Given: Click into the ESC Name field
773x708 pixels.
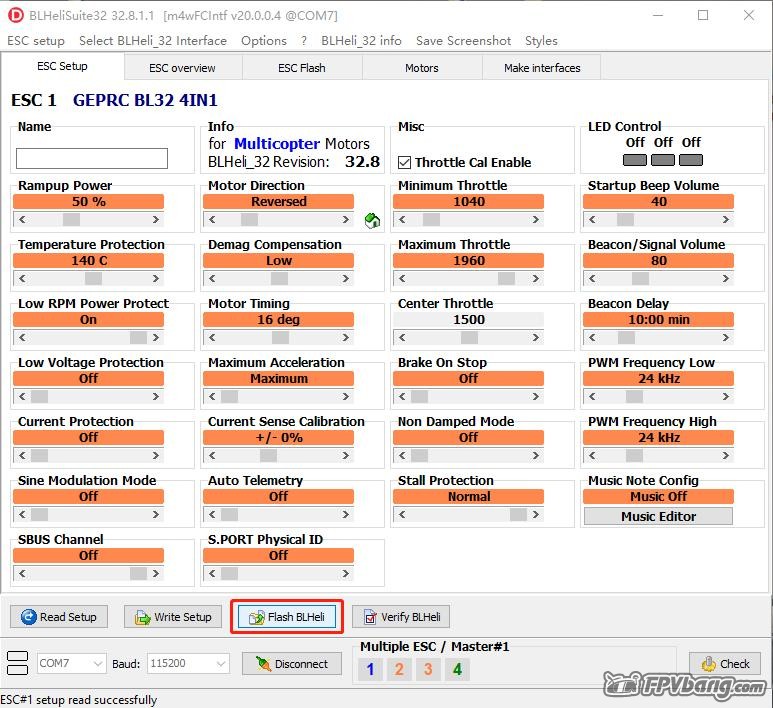Looking at the screenshot, I should (x=92, y=159).
